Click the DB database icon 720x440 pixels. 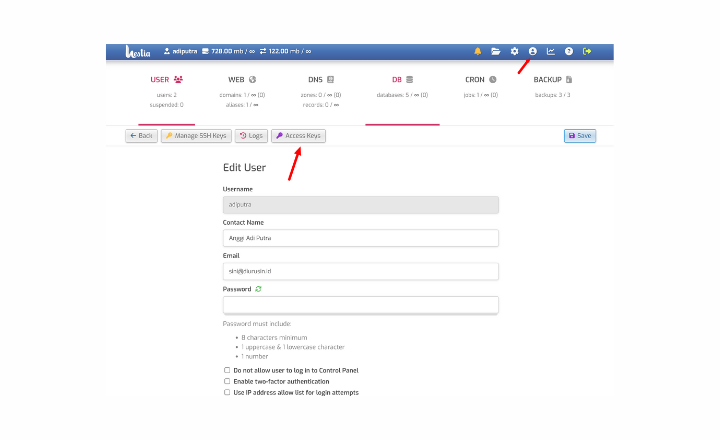click(x=410, y=79)
